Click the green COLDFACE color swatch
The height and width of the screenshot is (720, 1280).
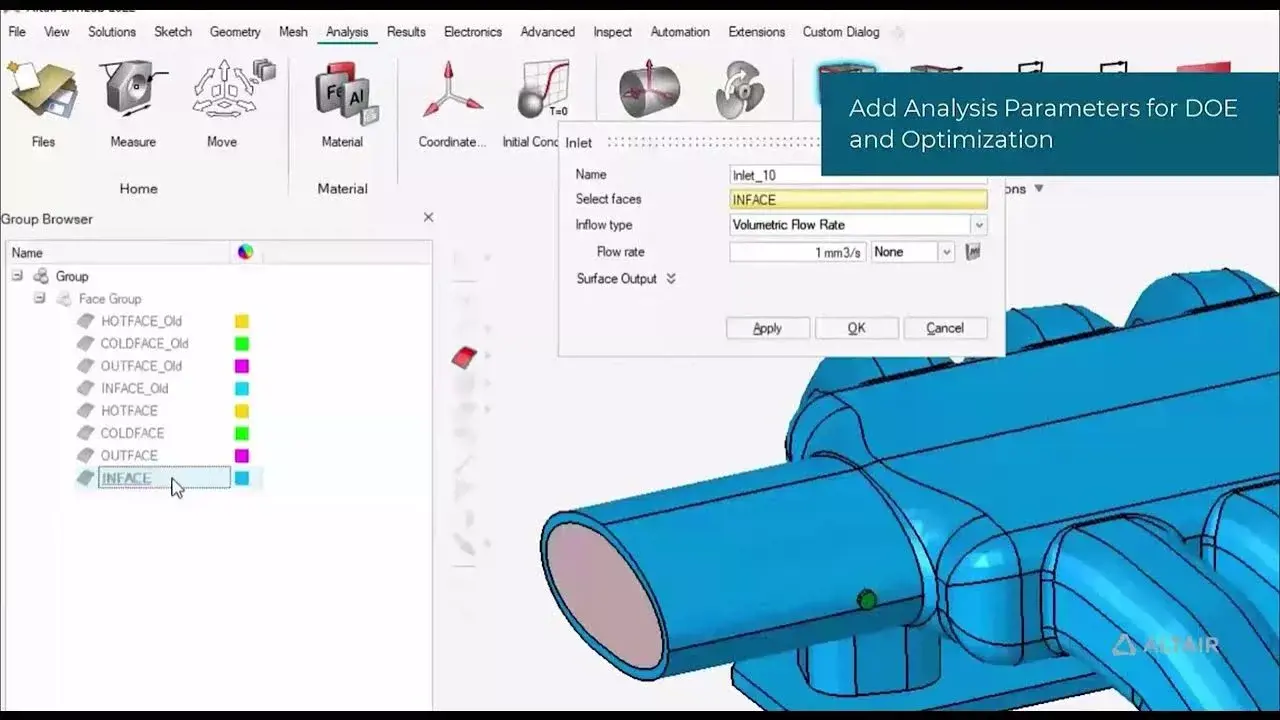[241, 433]
